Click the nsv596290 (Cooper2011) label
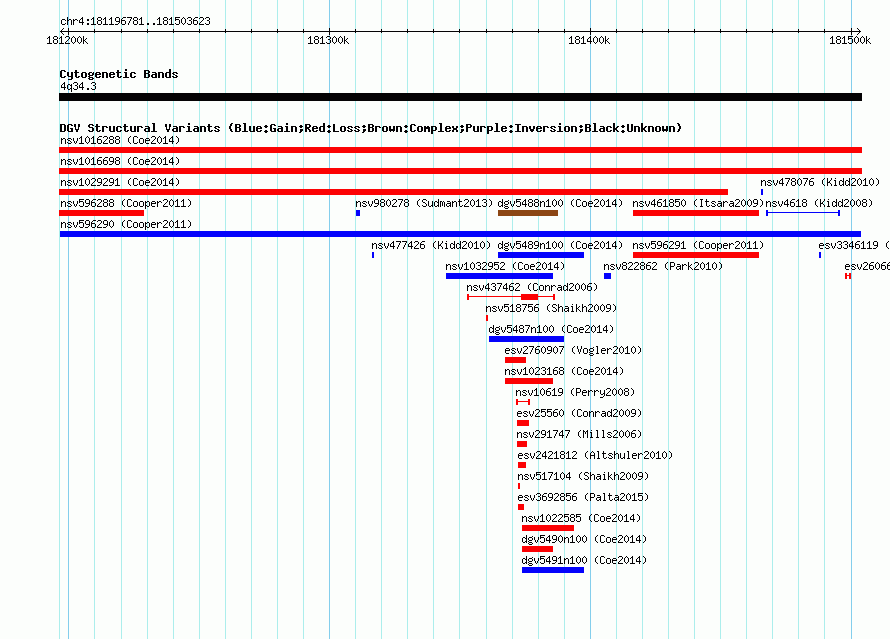 [x=126, y=224]
